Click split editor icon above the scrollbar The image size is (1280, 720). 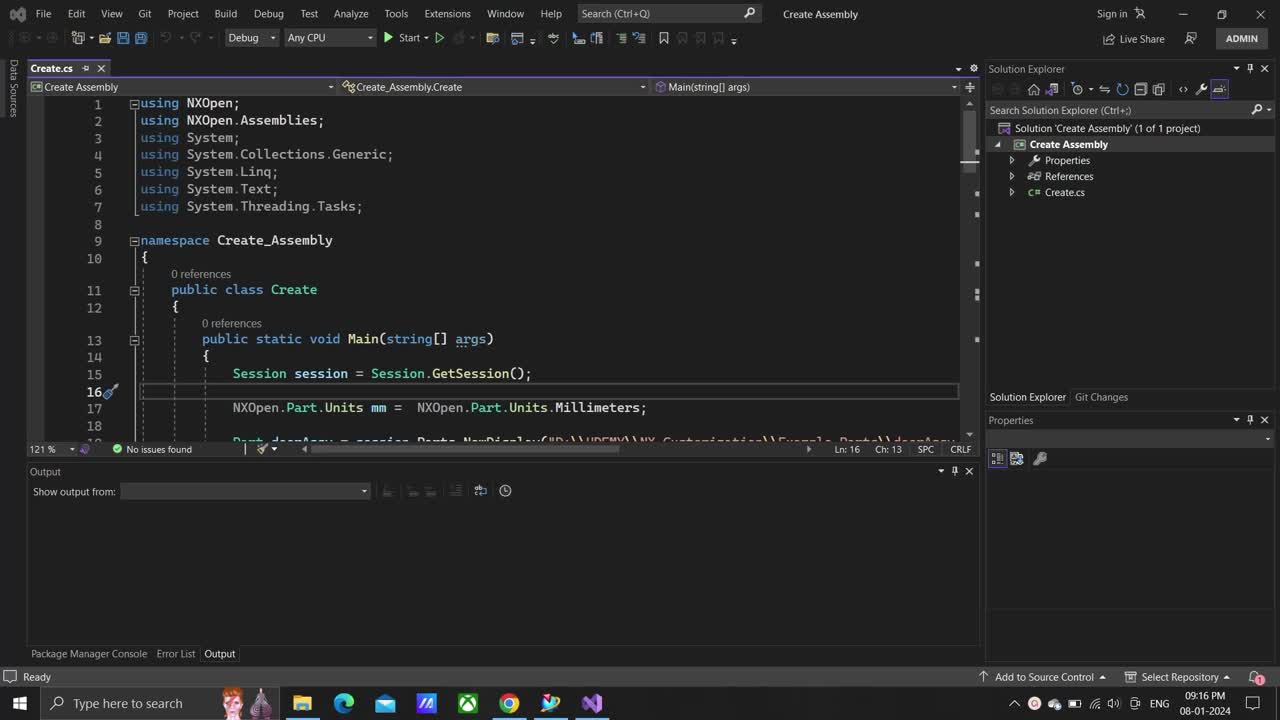970,87
